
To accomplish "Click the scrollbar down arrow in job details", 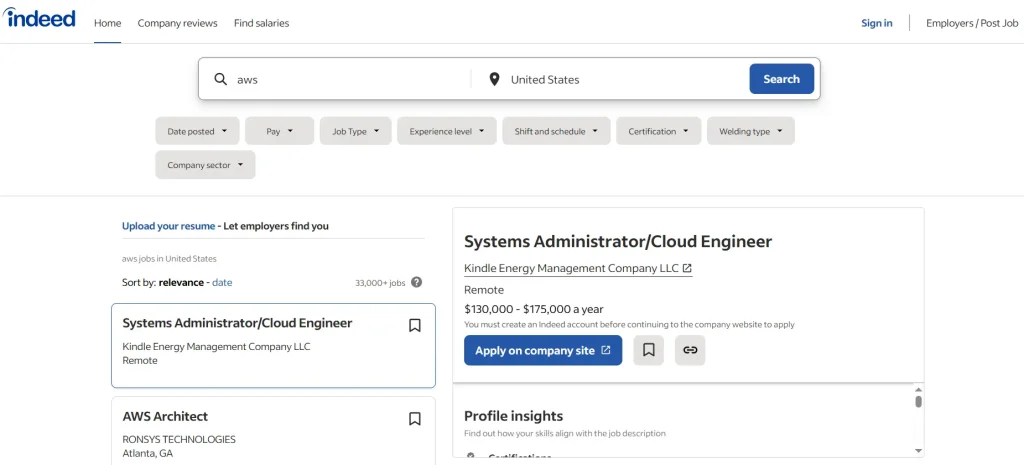I will click(918, 451).
